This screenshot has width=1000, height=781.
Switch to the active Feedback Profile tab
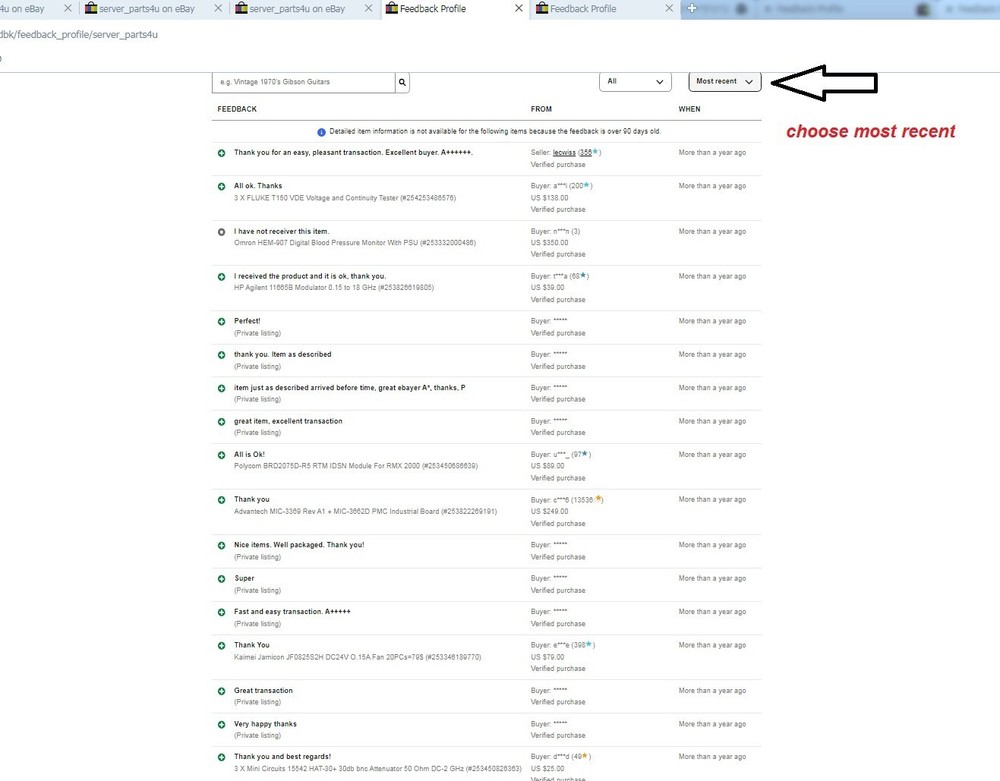(x=438, y=9)
